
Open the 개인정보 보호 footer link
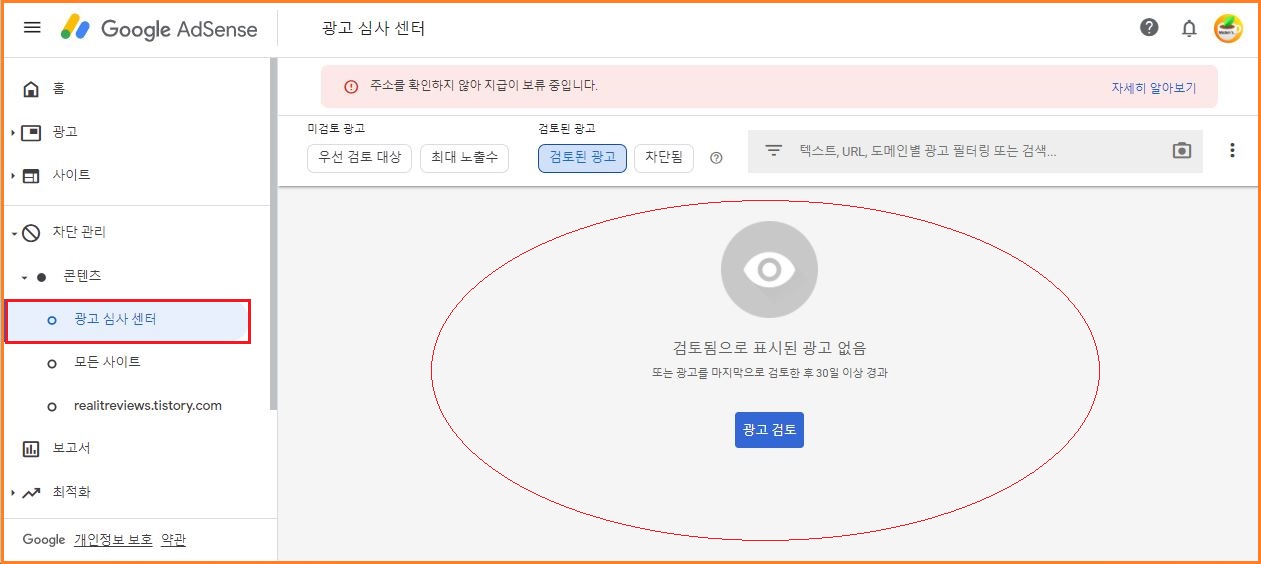(x=113, y=540)
